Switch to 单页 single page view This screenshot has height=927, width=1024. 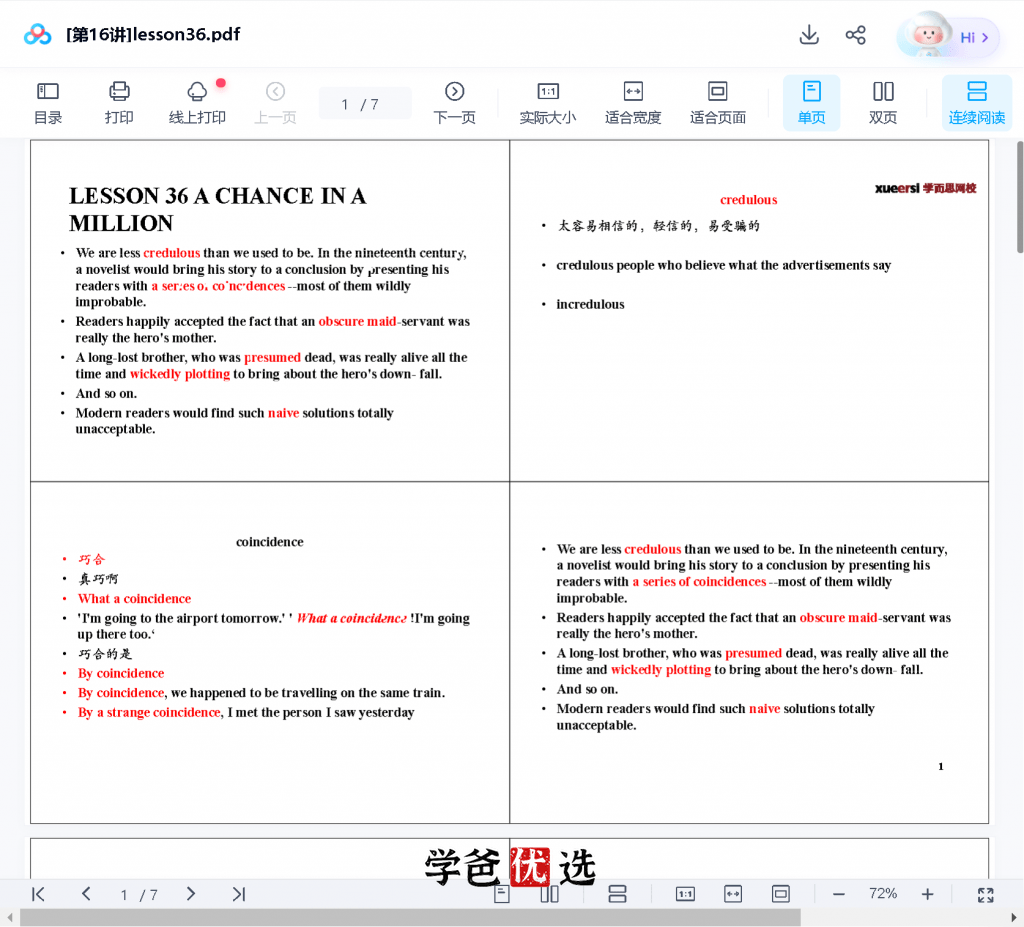(811, 103)
